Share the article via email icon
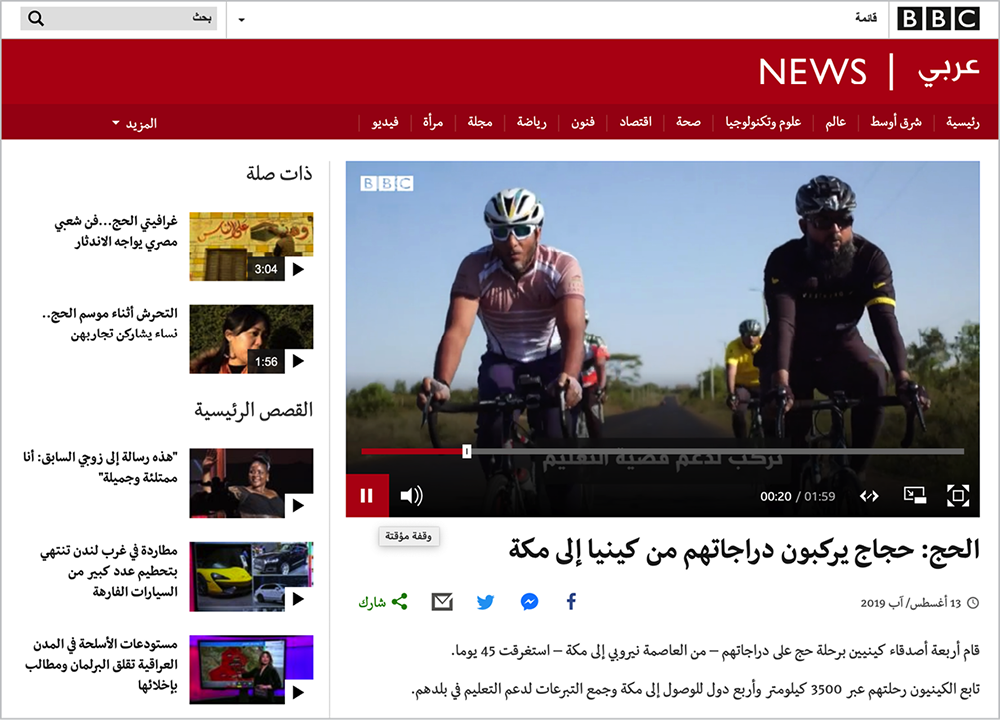This screenshot has height=720, width=1000. pos(443,601)
